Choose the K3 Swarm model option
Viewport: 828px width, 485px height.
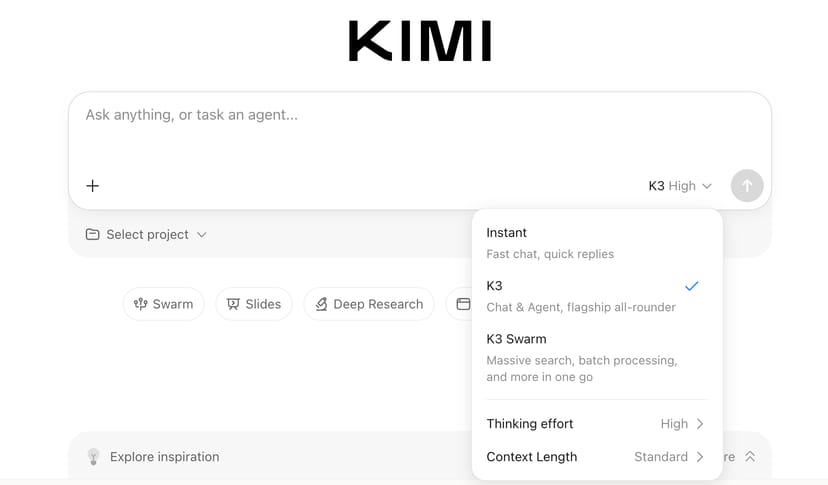pyautogui.click(x=597, y=358)
